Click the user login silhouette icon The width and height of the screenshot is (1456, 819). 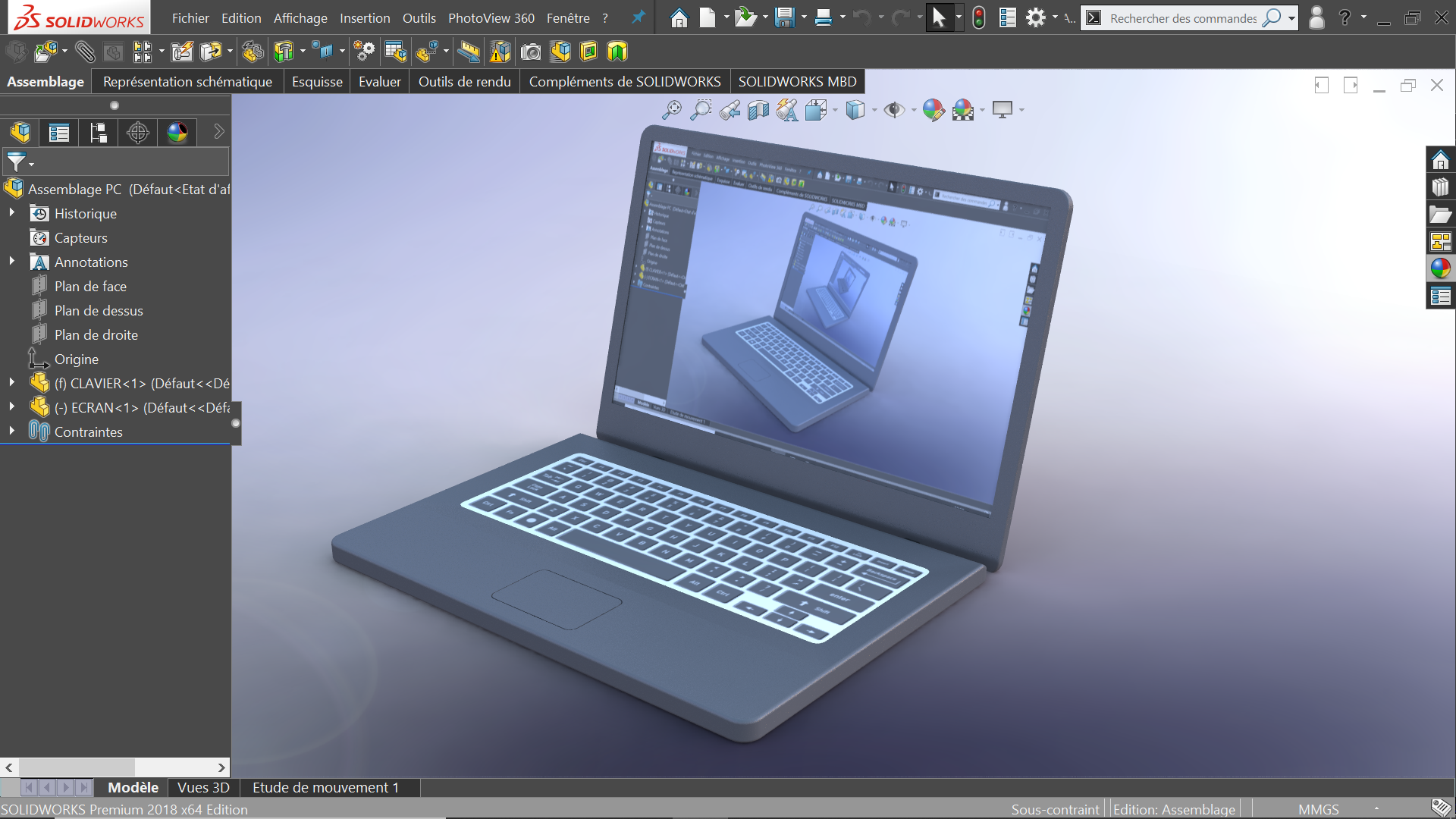(1317, 17)
